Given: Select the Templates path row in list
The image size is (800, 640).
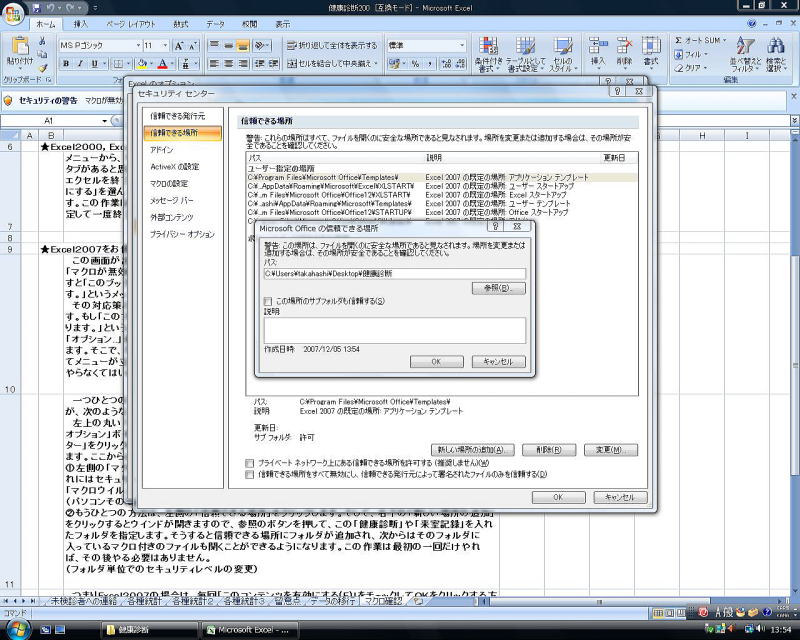Looking at the screenshot, I should click(x=442, y=178).
